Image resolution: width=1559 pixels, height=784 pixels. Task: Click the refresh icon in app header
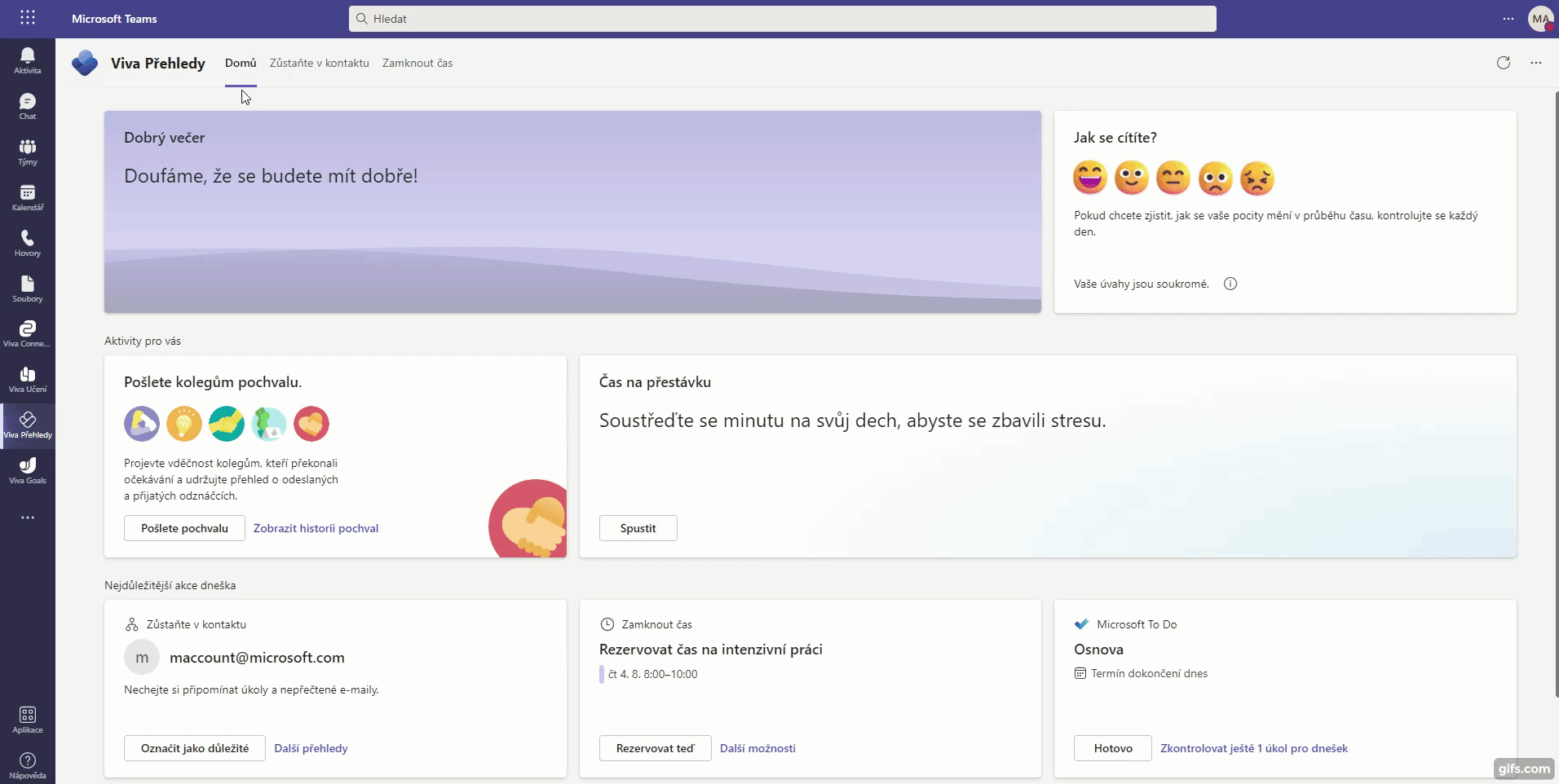pyautogui.click(x=1504, y=63)
